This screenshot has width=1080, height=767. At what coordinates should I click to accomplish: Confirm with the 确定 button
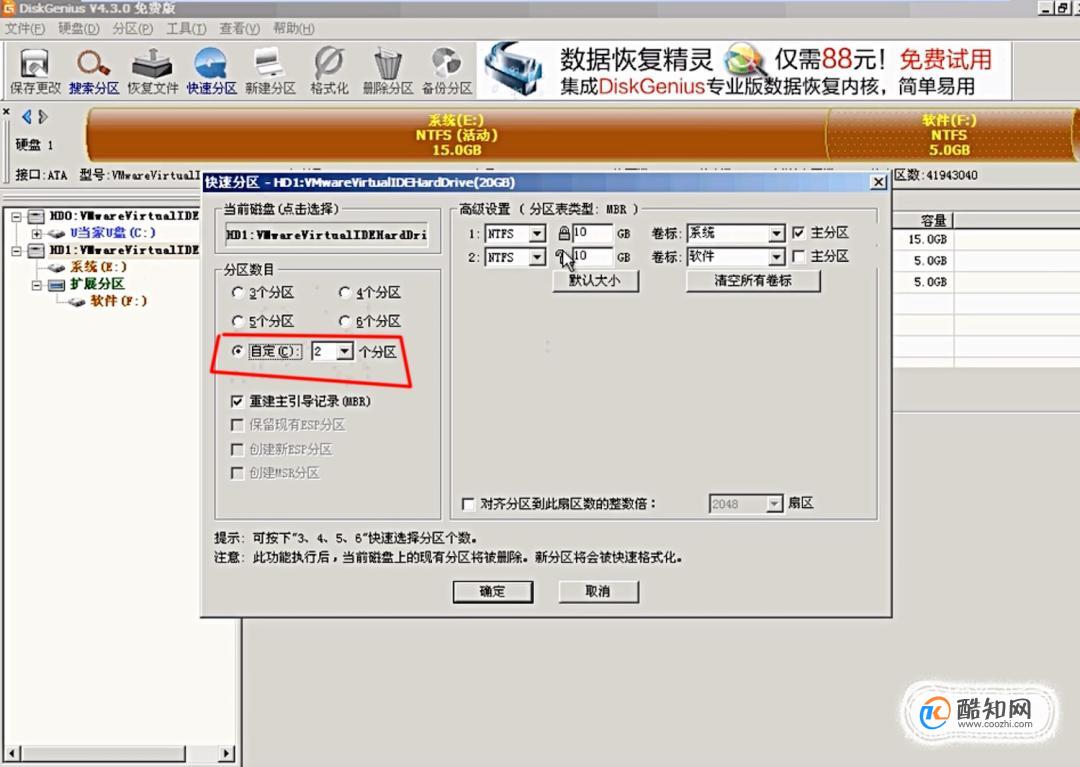492,591
